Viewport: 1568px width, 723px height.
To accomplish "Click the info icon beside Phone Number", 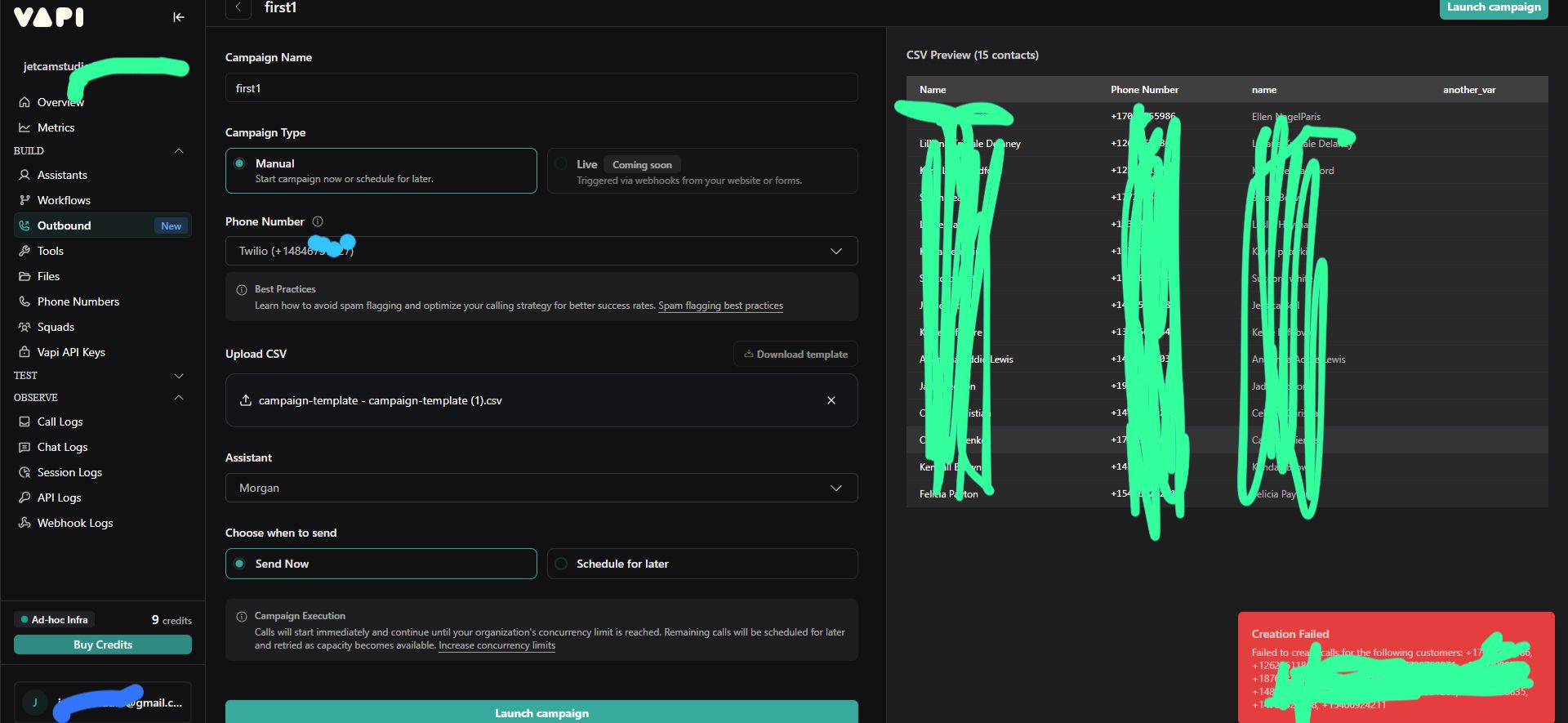I will coord(318,221).
